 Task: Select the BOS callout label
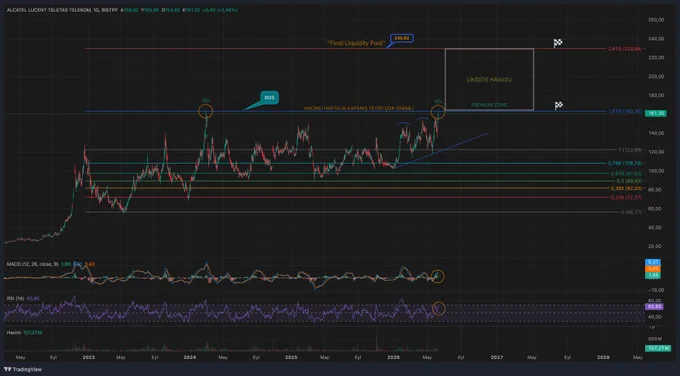pos(269,98)
